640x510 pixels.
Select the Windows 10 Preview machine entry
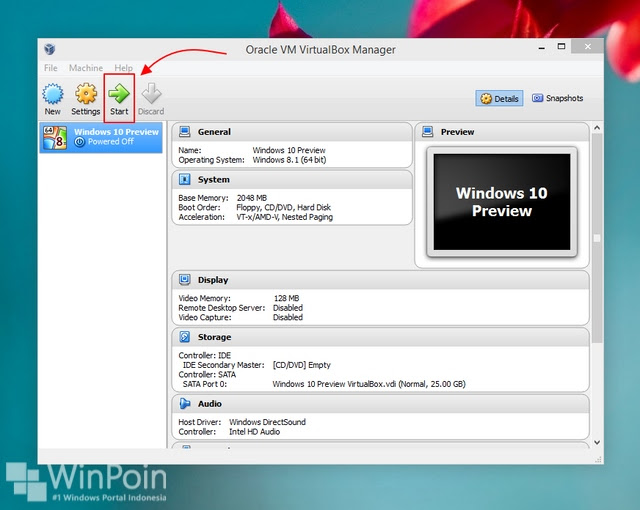click(101, 137)
